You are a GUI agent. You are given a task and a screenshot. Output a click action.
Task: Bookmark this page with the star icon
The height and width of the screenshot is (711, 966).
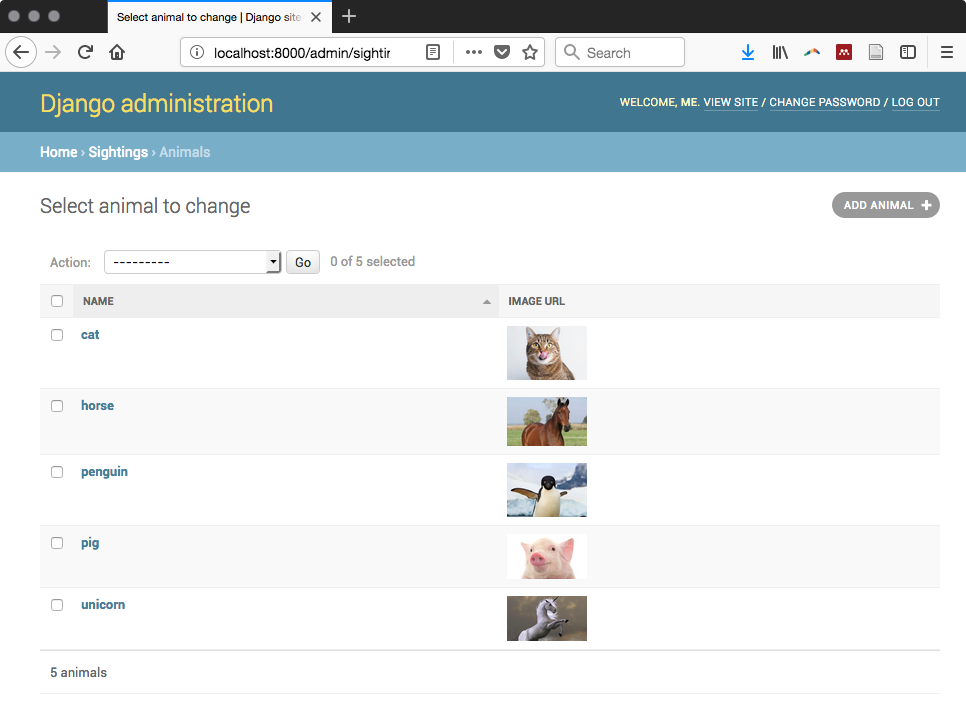(530, 52)
